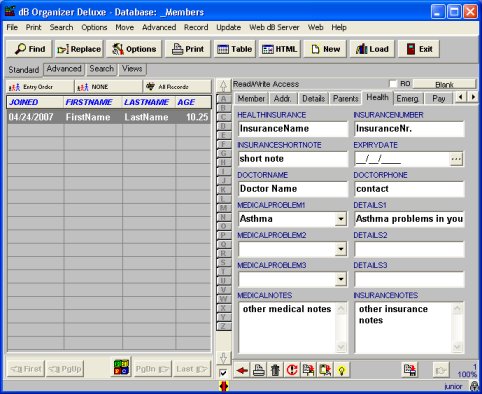Screen dimensions: 482x394
Task: Click the padlock icon in status bar
Action: tap(474, 386)
